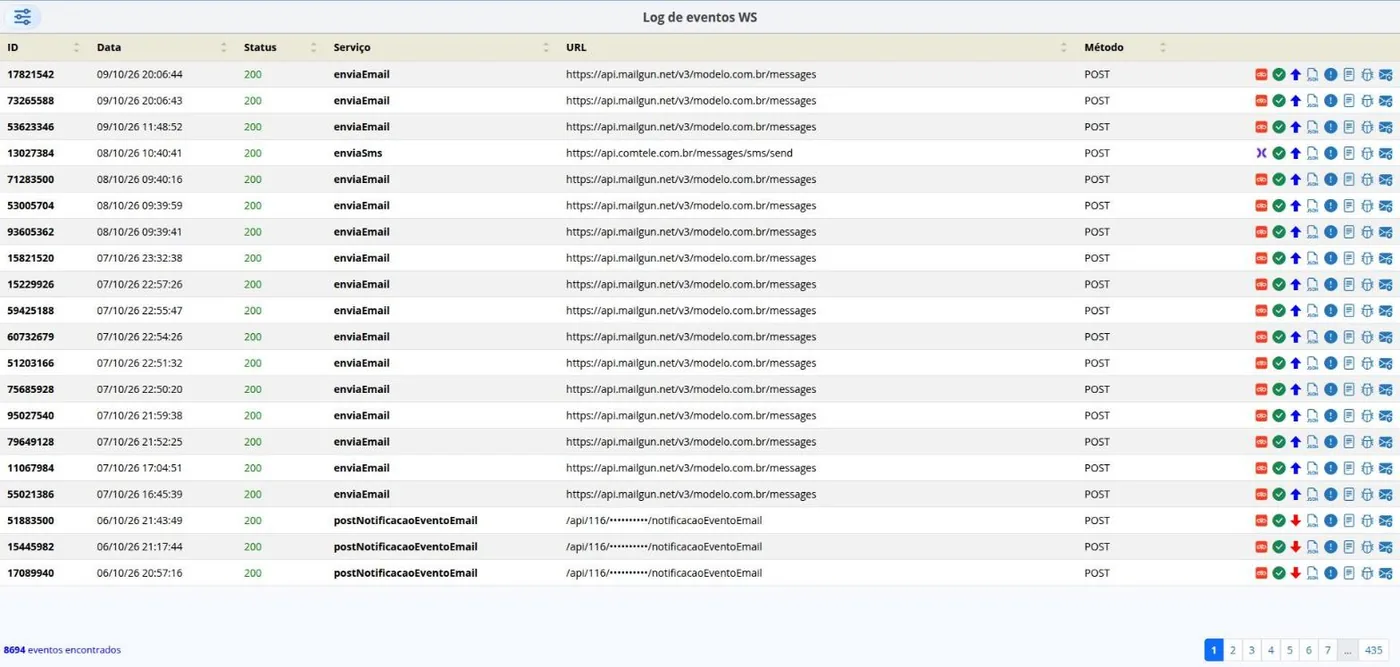
Task: Click the red link icon for ID 79649128
Action: tap(1261, 442)
